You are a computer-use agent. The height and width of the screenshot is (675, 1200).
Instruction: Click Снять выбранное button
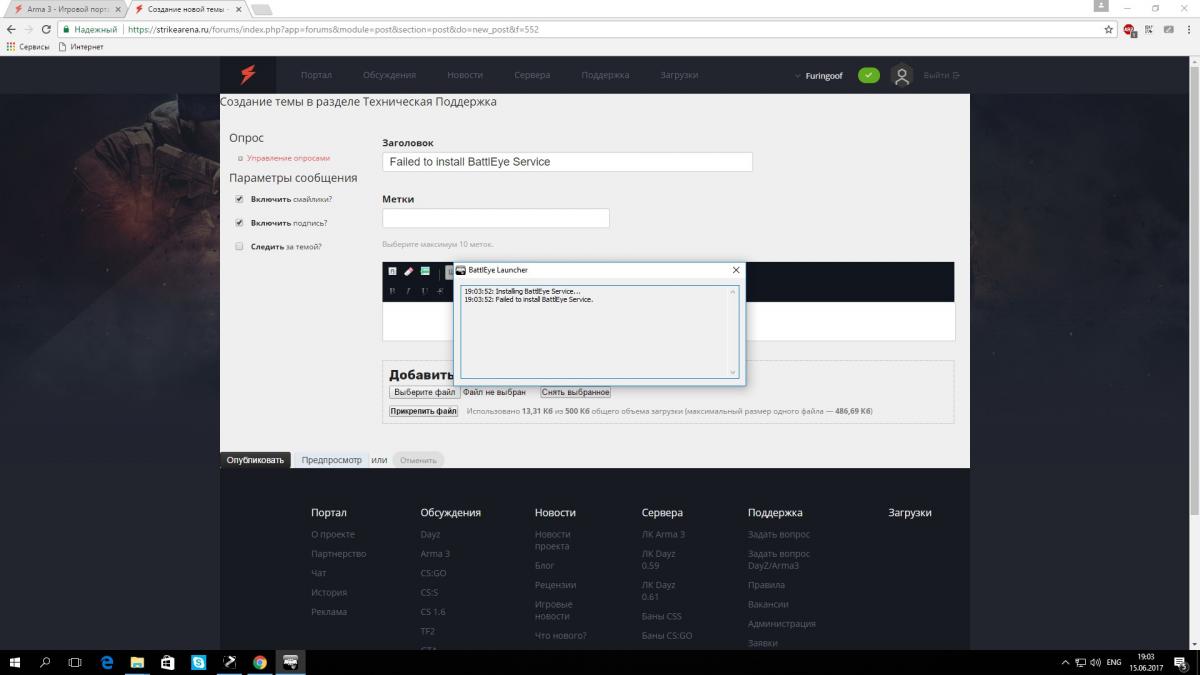click(x=575, y=392)
